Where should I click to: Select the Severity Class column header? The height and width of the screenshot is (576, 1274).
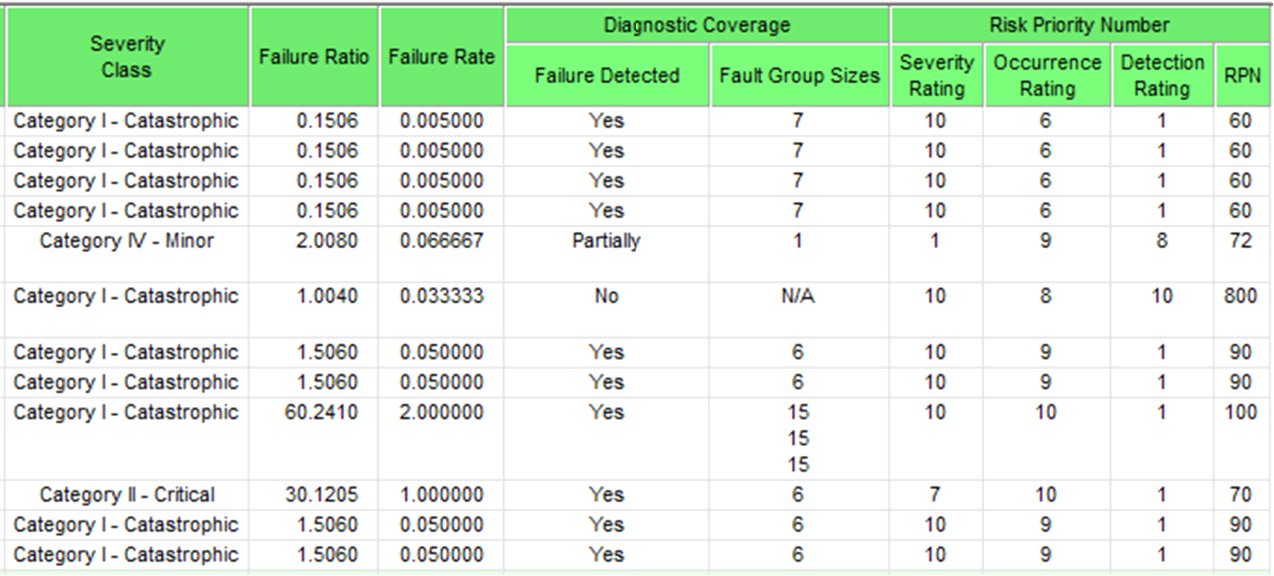pos(127,57)
